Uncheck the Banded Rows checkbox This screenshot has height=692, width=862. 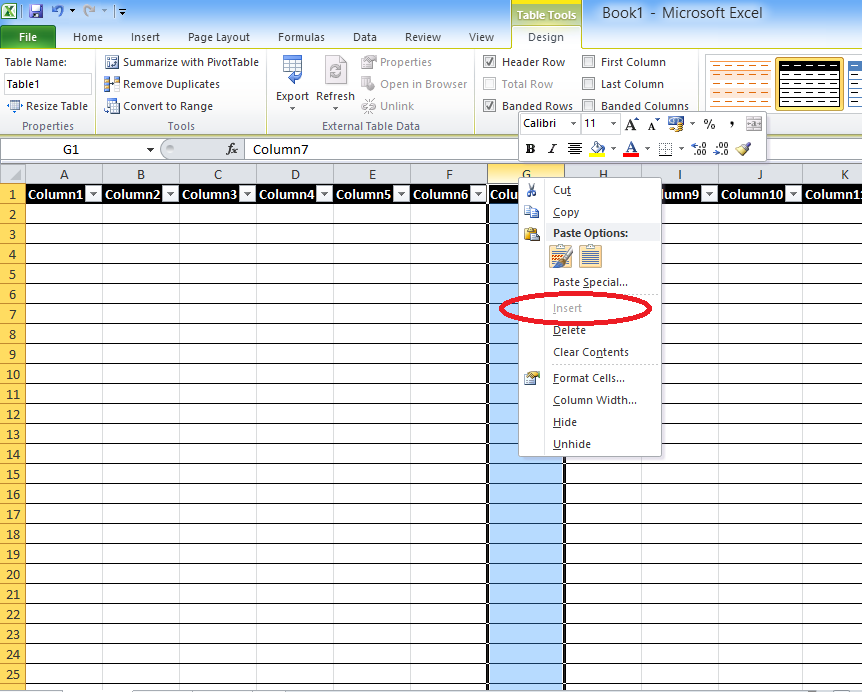(x=489, y=106)
